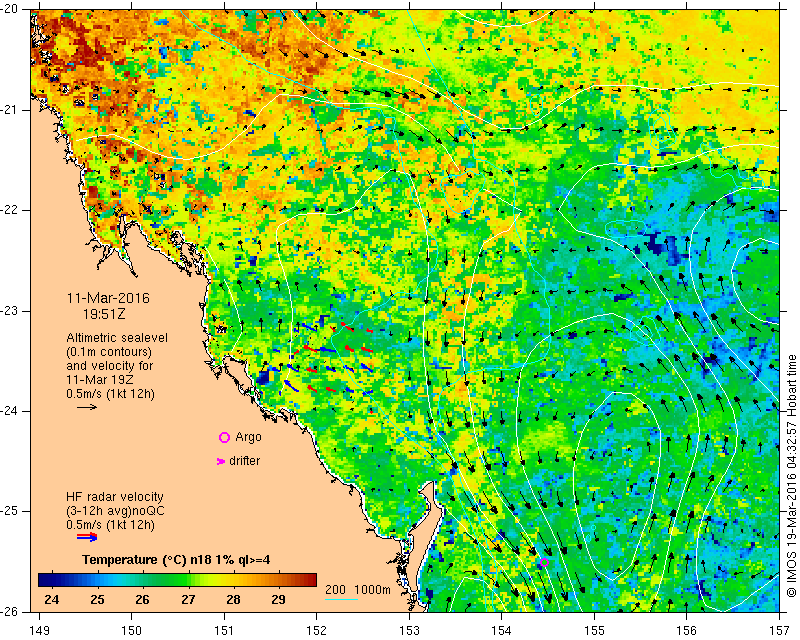800x640 pixels.
Task: Click the longitude axis label 150
Action: click(x=132, y=631)
